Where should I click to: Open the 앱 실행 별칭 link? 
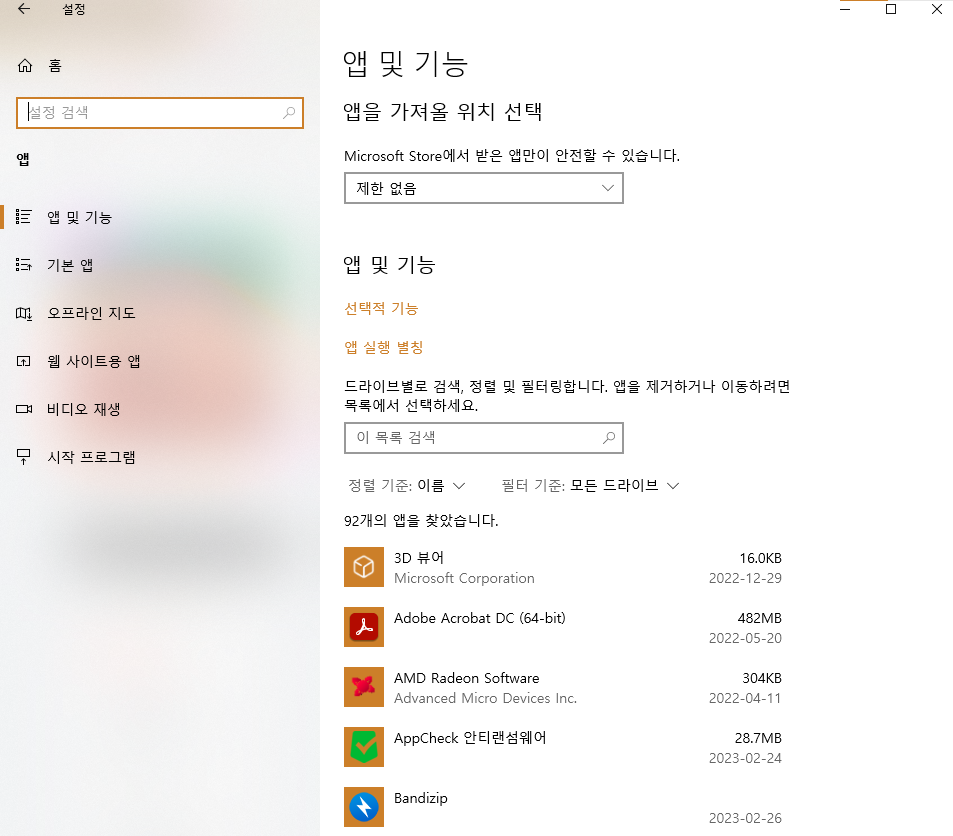click(384, 347)
